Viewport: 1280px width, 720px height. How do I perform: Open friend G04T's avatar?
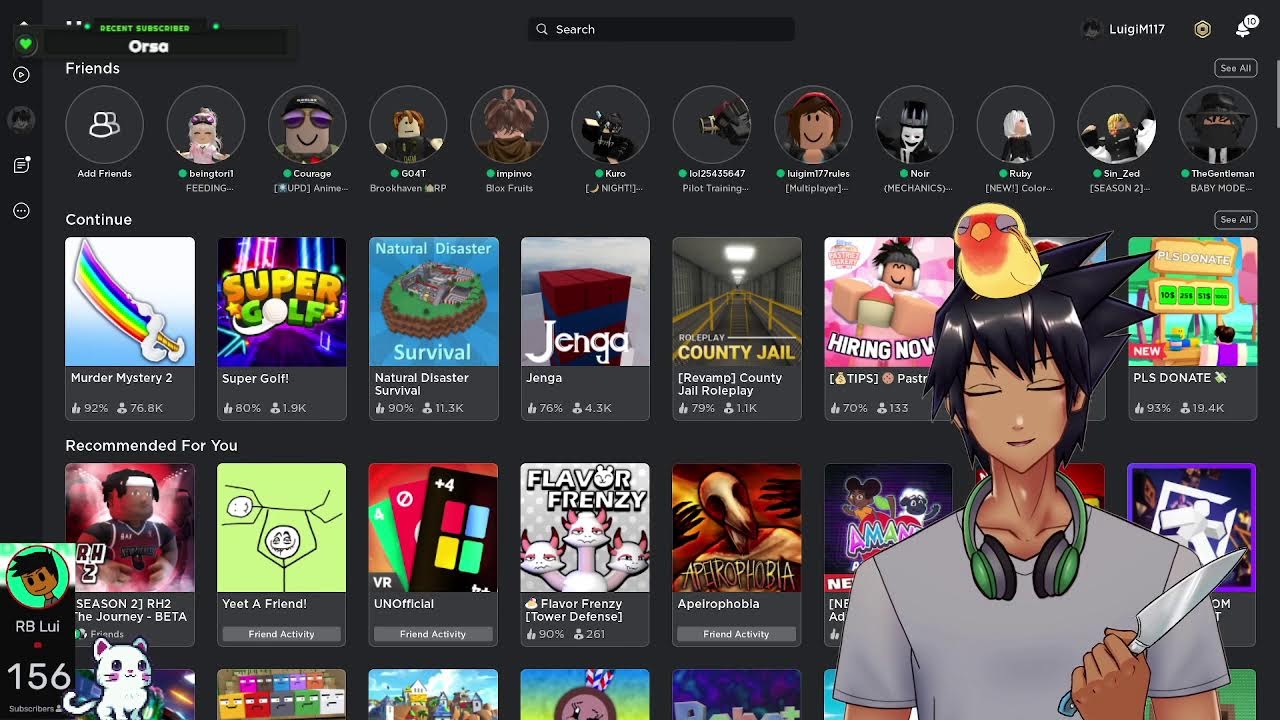408,125
